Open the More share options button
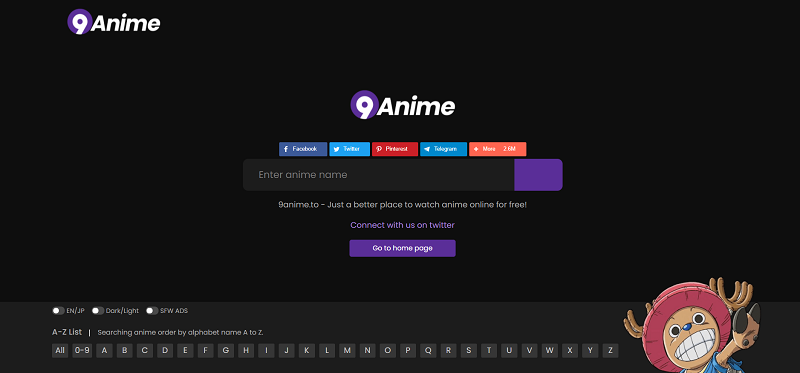This screenshot has height=373, width=800. pos(497,149)
